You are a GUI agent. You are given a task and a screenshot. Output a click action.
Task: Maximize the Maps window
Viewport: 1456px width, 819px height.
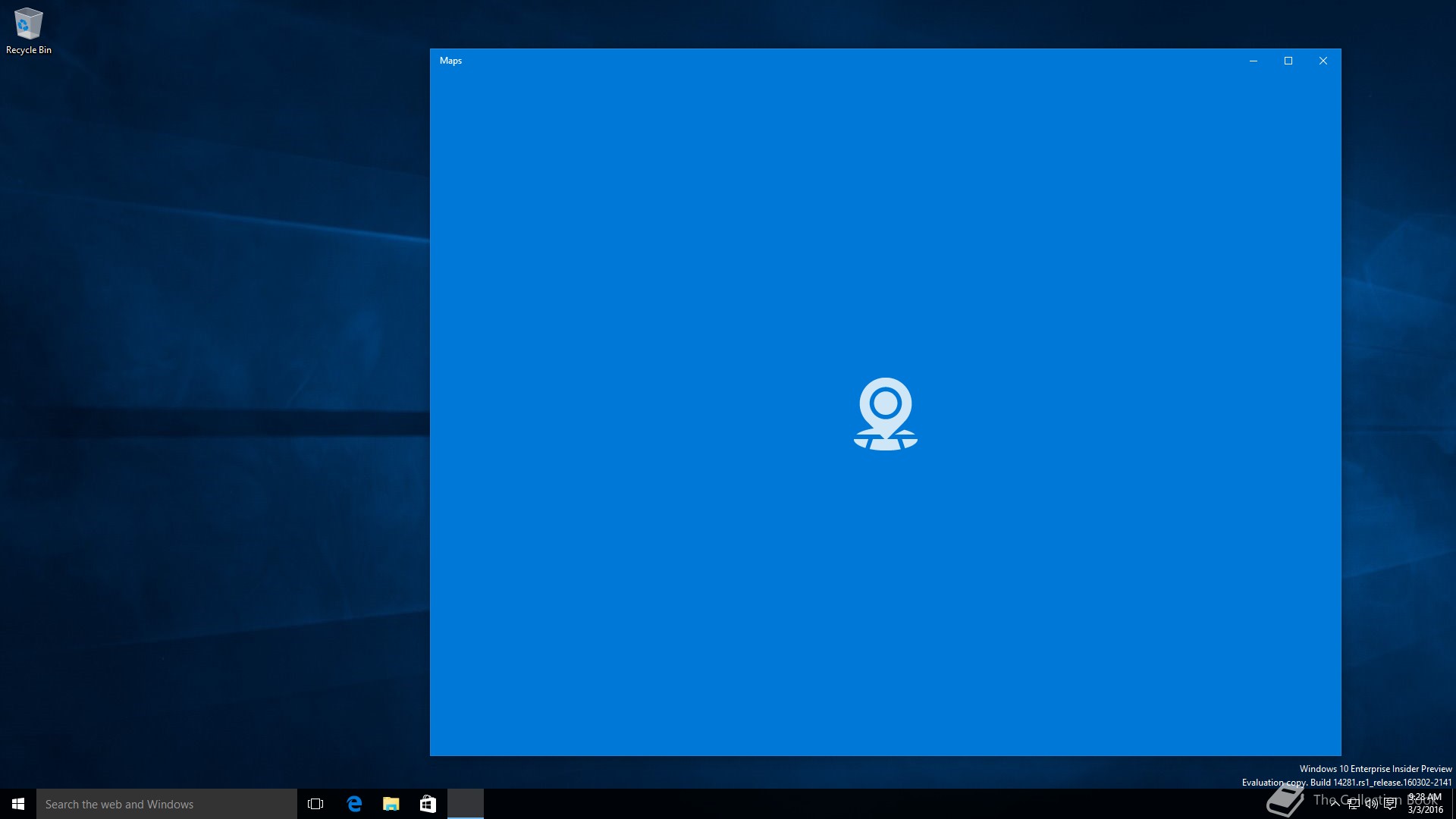coord(1288,61)
